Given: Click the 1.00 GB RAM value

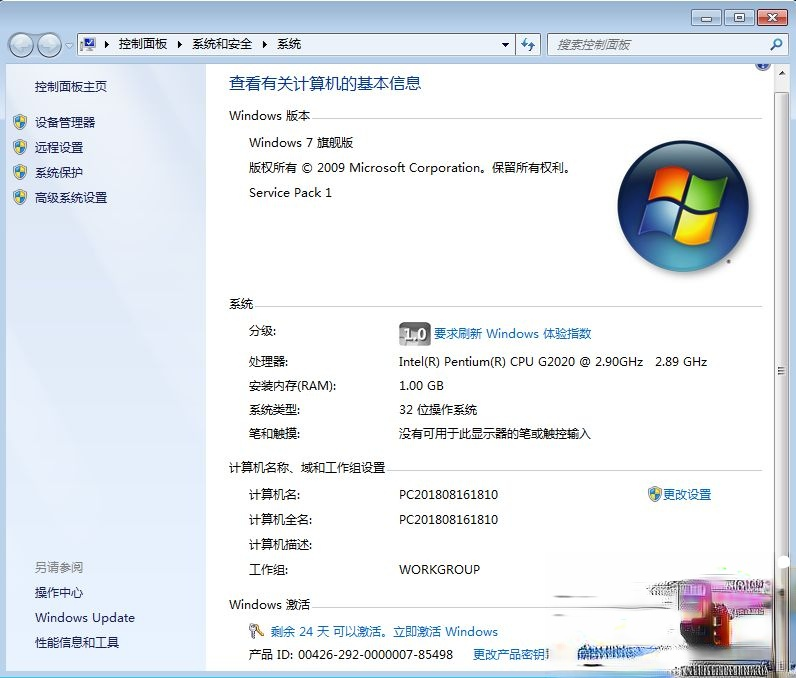Looking at the screenshot, I should [x=421, y=386].
